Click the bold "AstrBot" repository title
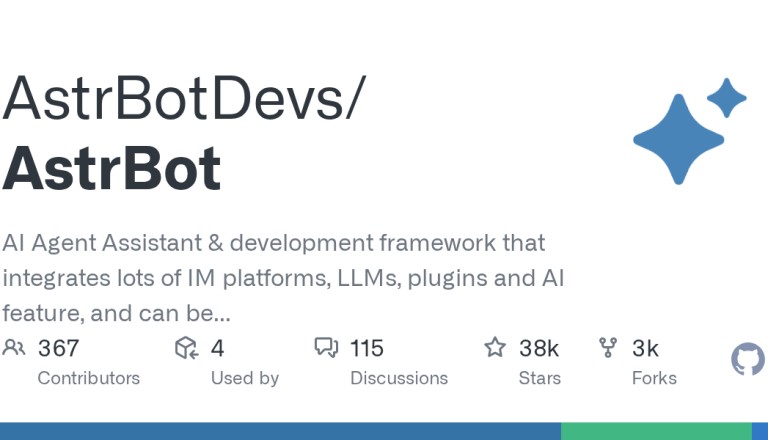The height and width of the screenshot is (440, 768). click(x=112, y=168)
